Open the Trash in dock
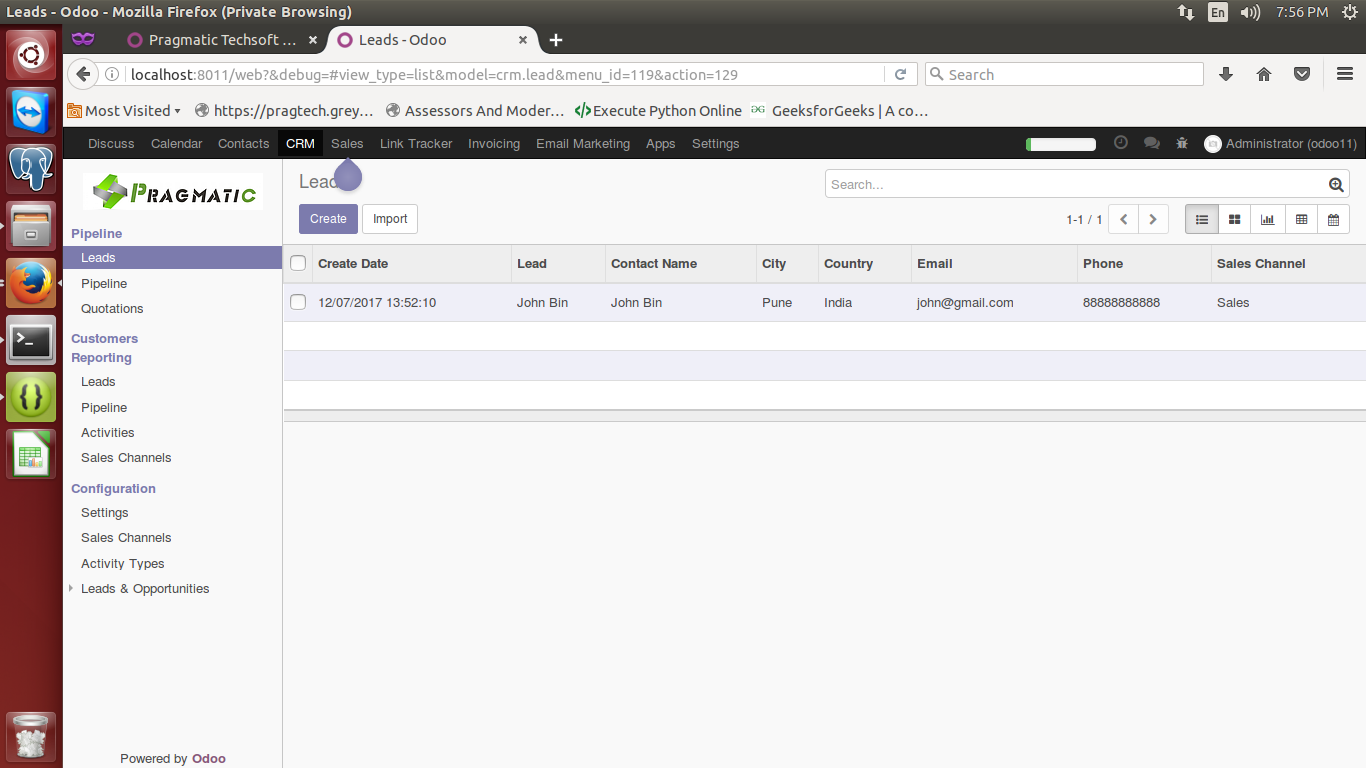 tap(31, 737)
